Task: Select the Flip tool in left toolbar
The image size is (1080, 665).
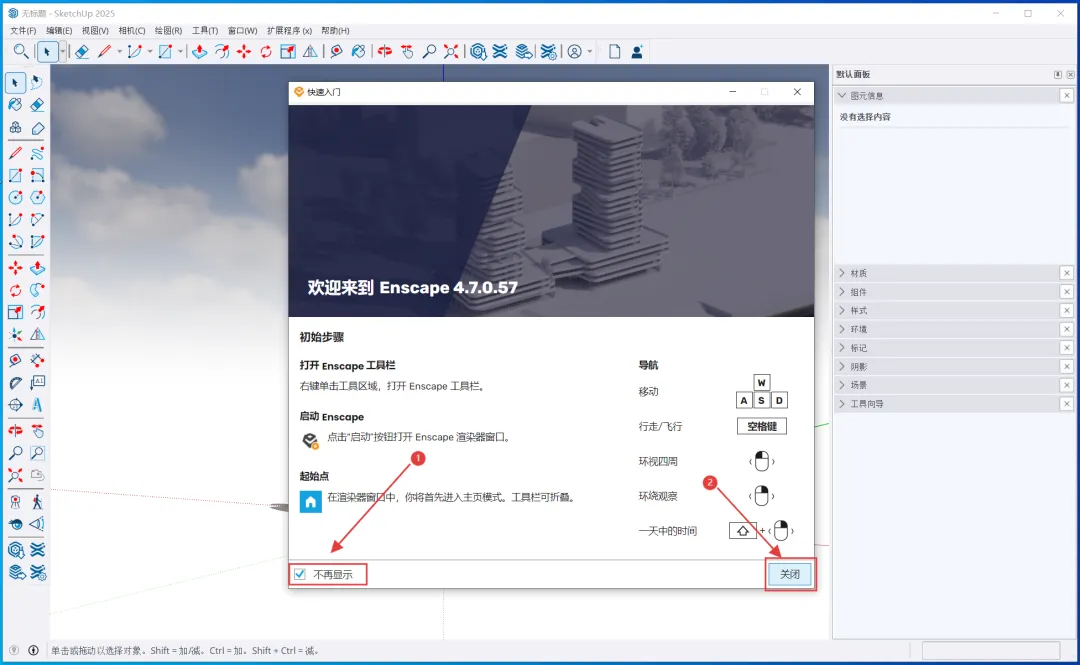Action: coord(37,334)
